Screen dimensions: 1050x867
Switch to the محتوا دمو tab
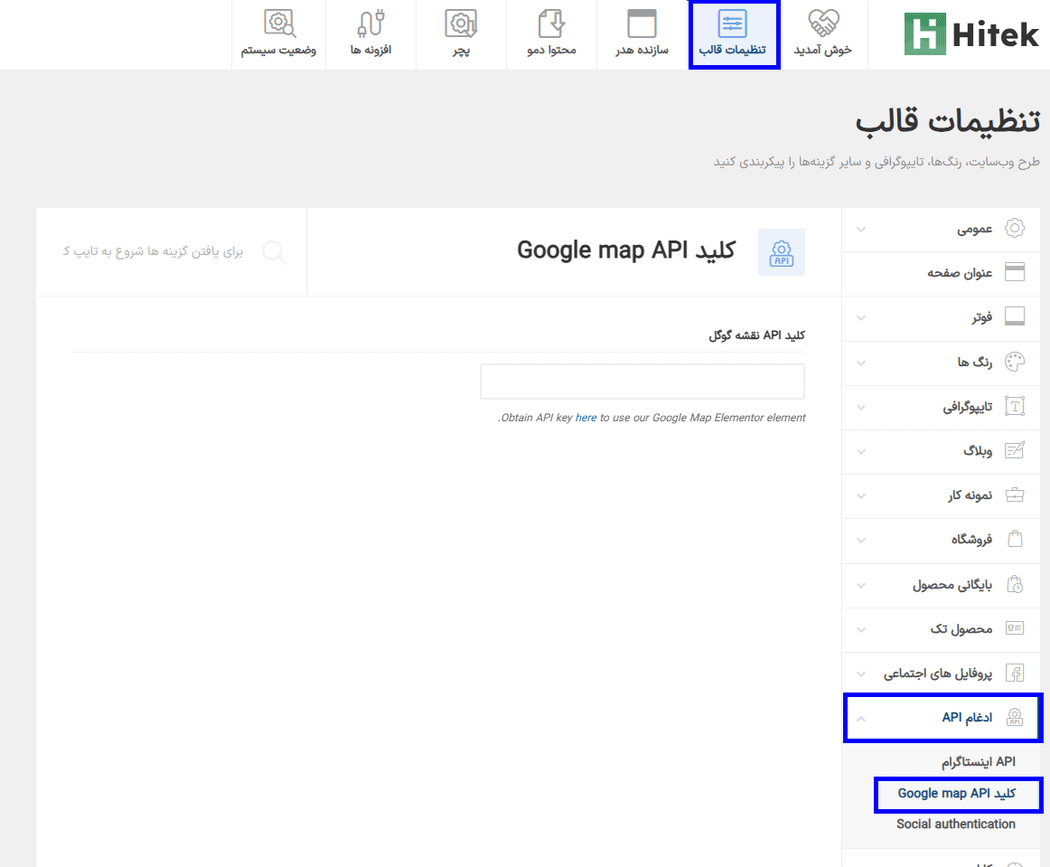coord(551,35)
